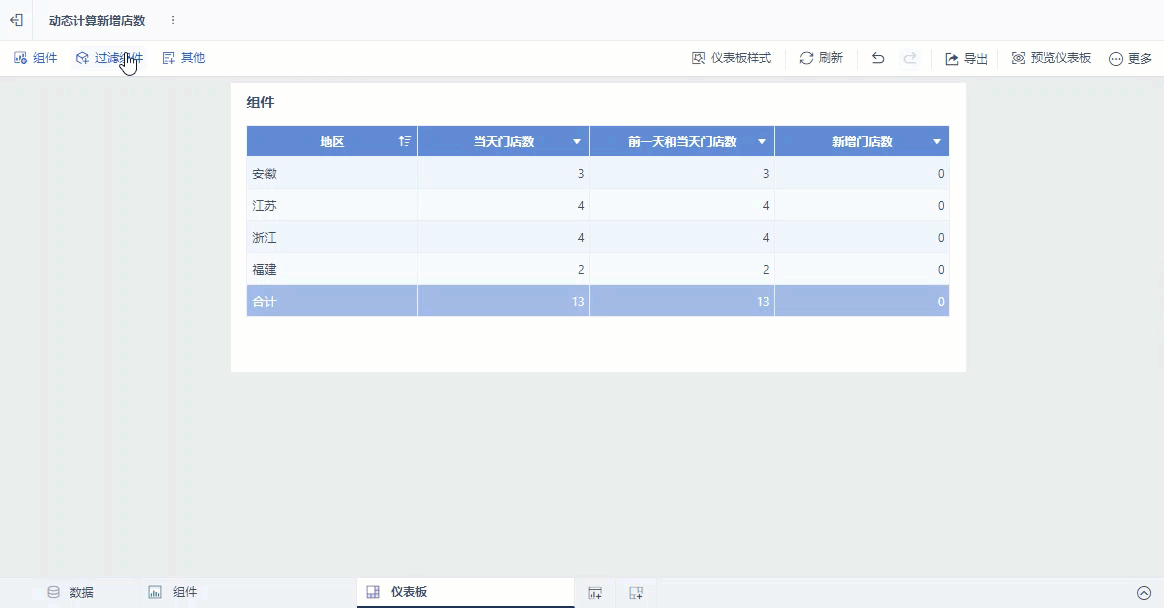
Task: Expand the 当天门店数 column dropdown arrow
Action: click(577, 142)
